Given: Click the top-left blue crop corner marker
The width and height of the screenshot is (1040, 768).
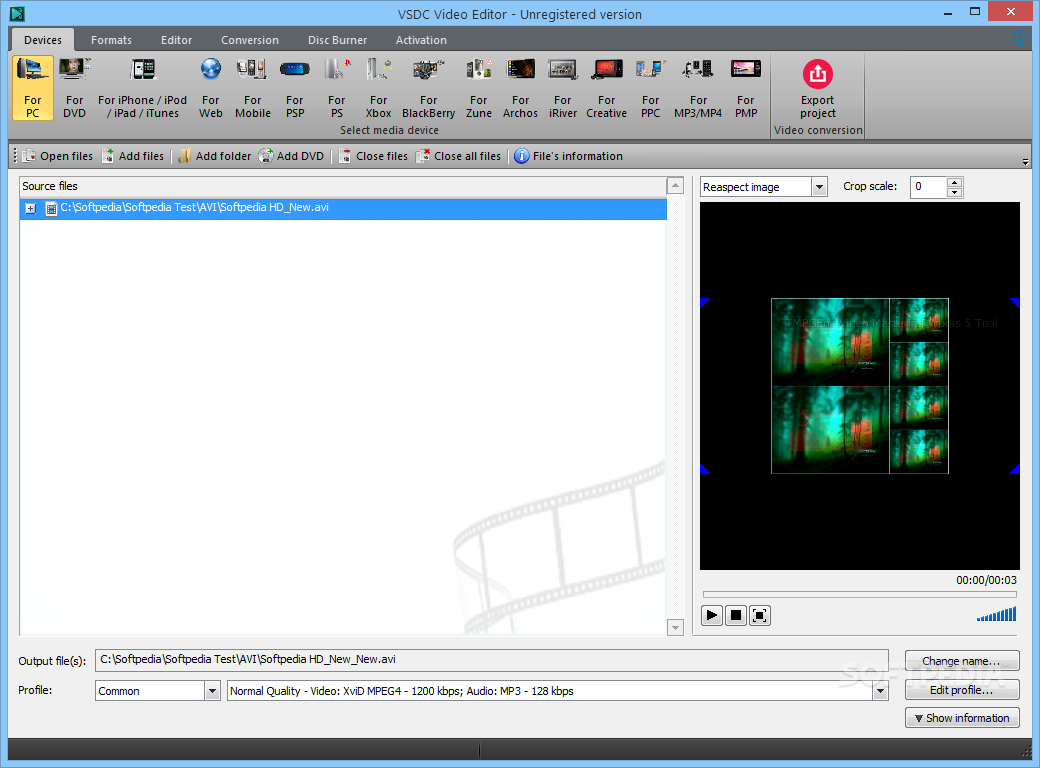Looking at the screenshot, I should [x=705, y=302].
